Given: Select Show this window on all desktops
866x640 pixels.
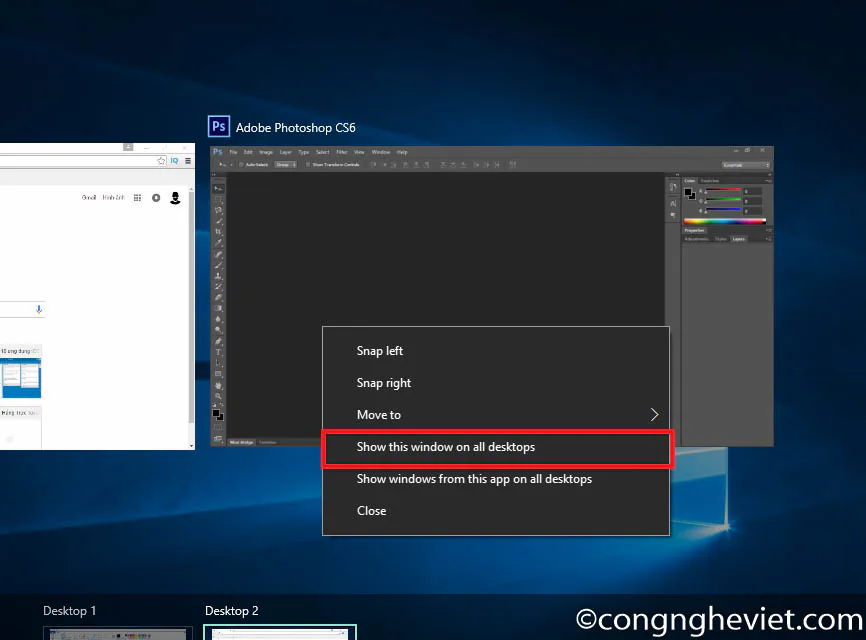Looking at the screenshot, I should pos(496,447).
